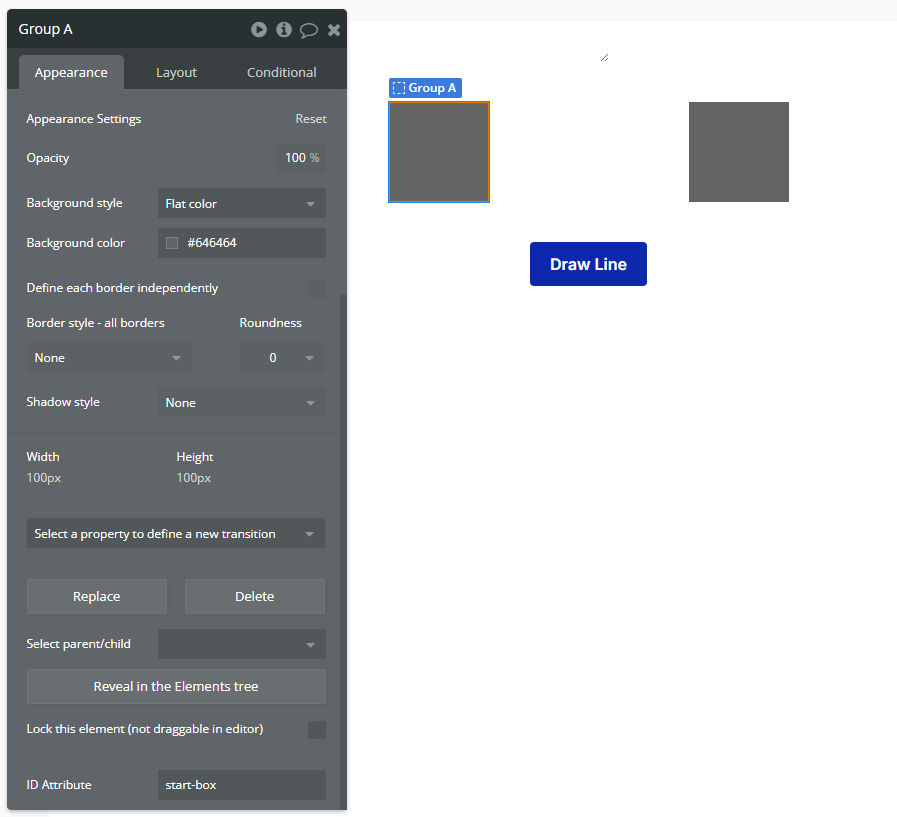Open the Roundness dropdown
897x817 pixels.
click(x=282, y=358)
